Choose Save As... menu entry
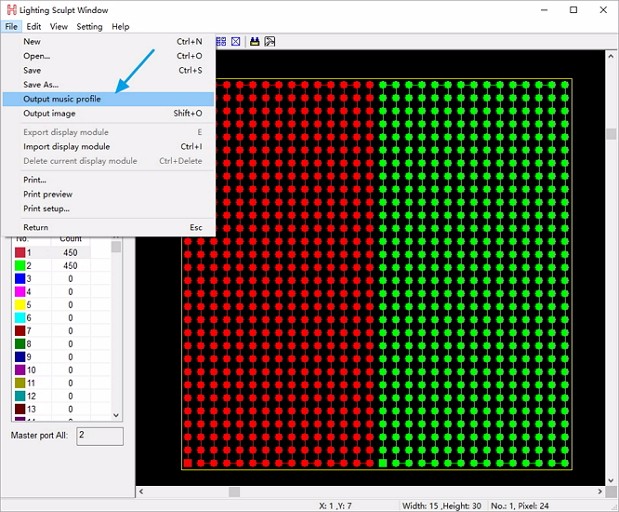This screenshot has height=512, width=619. (108, 84)
